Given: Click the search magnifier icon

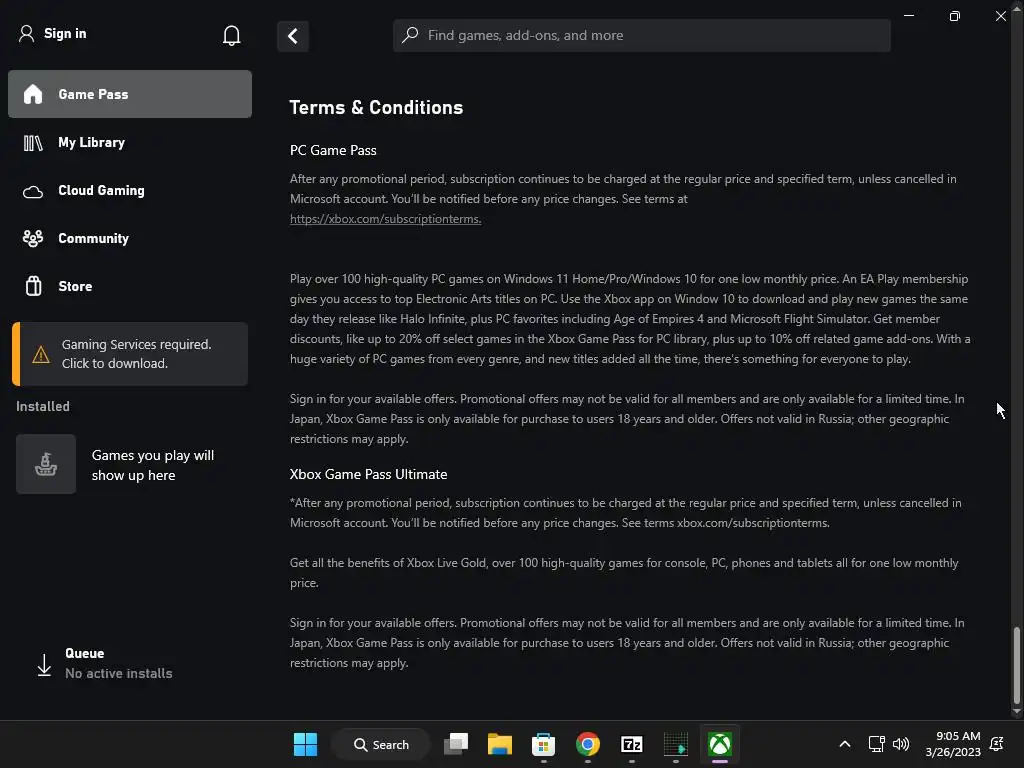Looking at the screenshot, I should 410,35.
